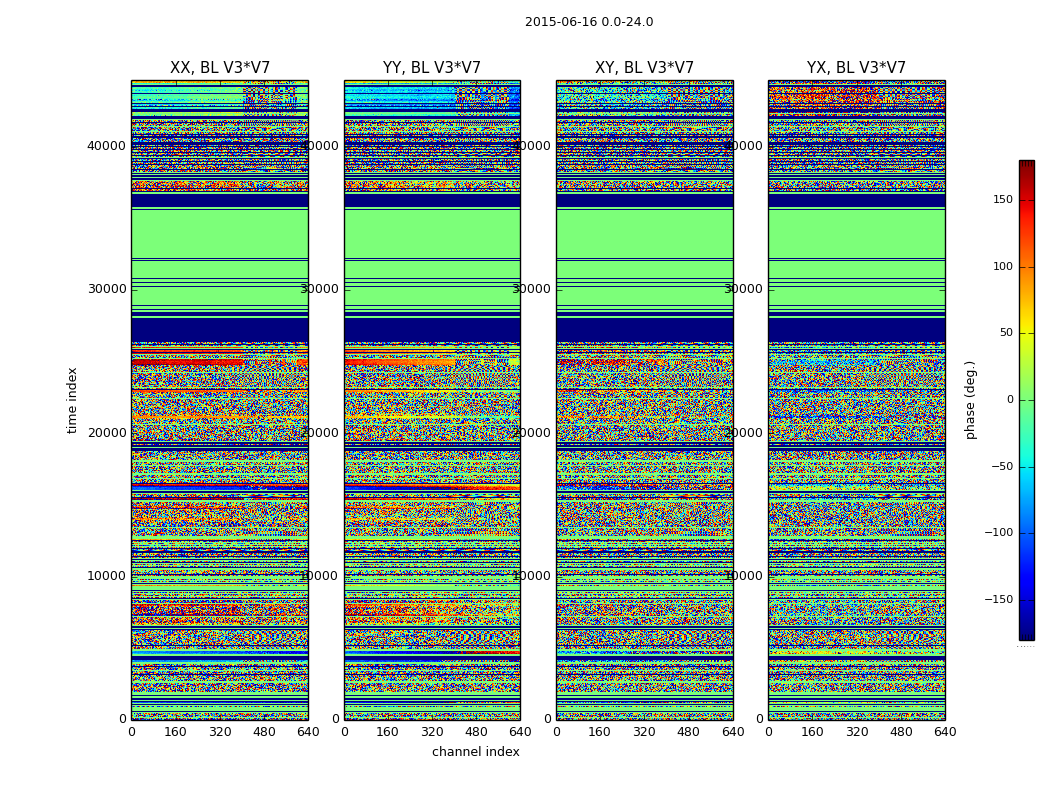Viewport: 1050px width, 800px height.
Task: Click the 10000 tick label of XX plot
Action: pos(106,576)
